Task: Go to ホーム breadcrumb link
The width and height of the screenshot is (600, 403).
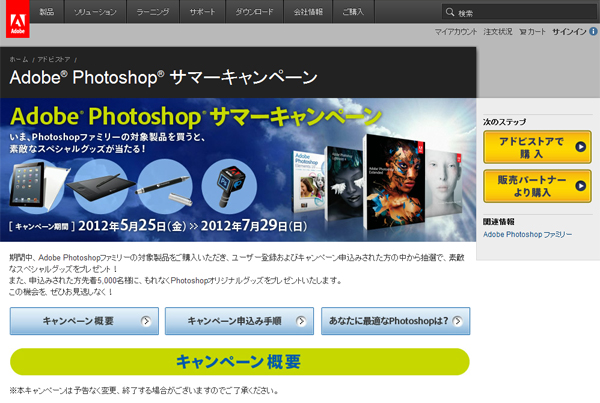Action: 19,59
